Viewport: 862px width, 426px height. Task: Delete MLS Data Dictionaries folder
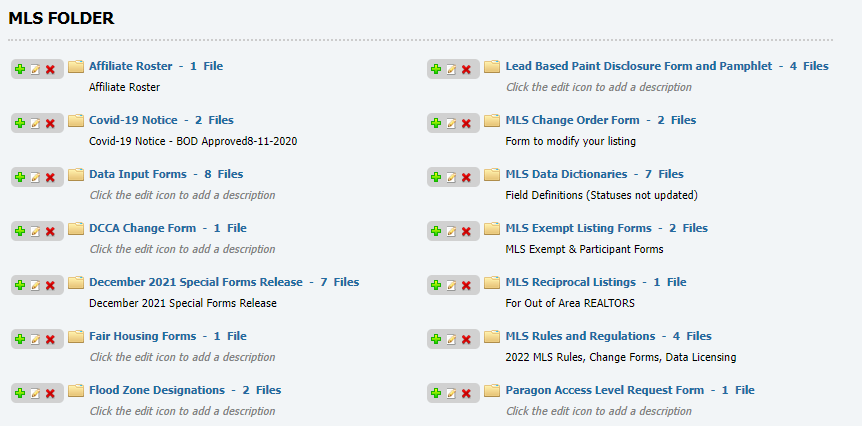pyautogui.click(x=466, y=177)
